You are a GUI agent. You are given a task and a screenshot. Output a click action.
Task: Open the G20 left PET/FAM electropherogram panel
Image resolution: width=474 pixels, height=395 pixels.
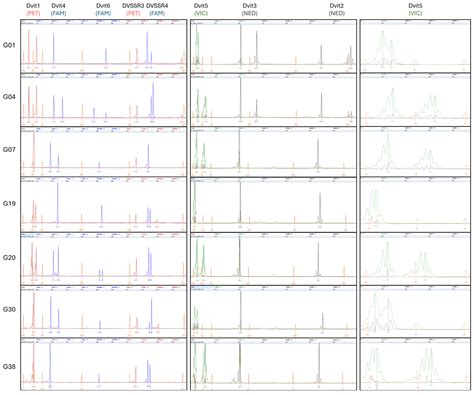[103, 259]
